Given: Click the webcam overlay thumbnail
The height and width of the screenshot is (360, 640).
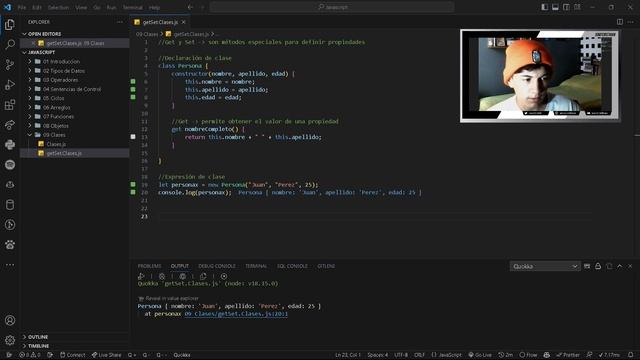Looking at the screenshot, I should point(540,76).
